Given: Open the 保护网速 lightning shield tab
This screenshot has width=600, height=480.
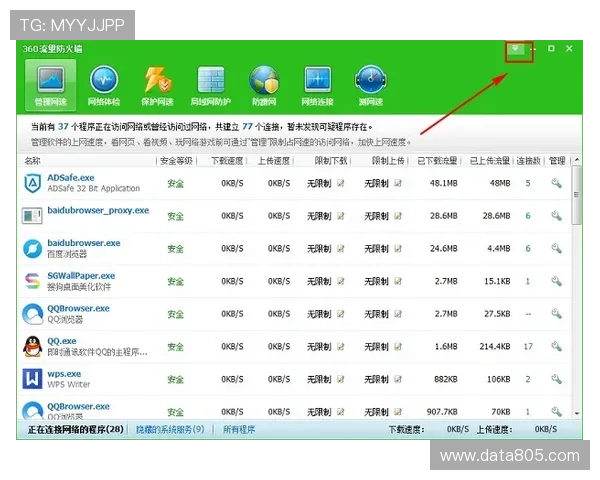Looking at the screenshot, I should coord(157,85).
